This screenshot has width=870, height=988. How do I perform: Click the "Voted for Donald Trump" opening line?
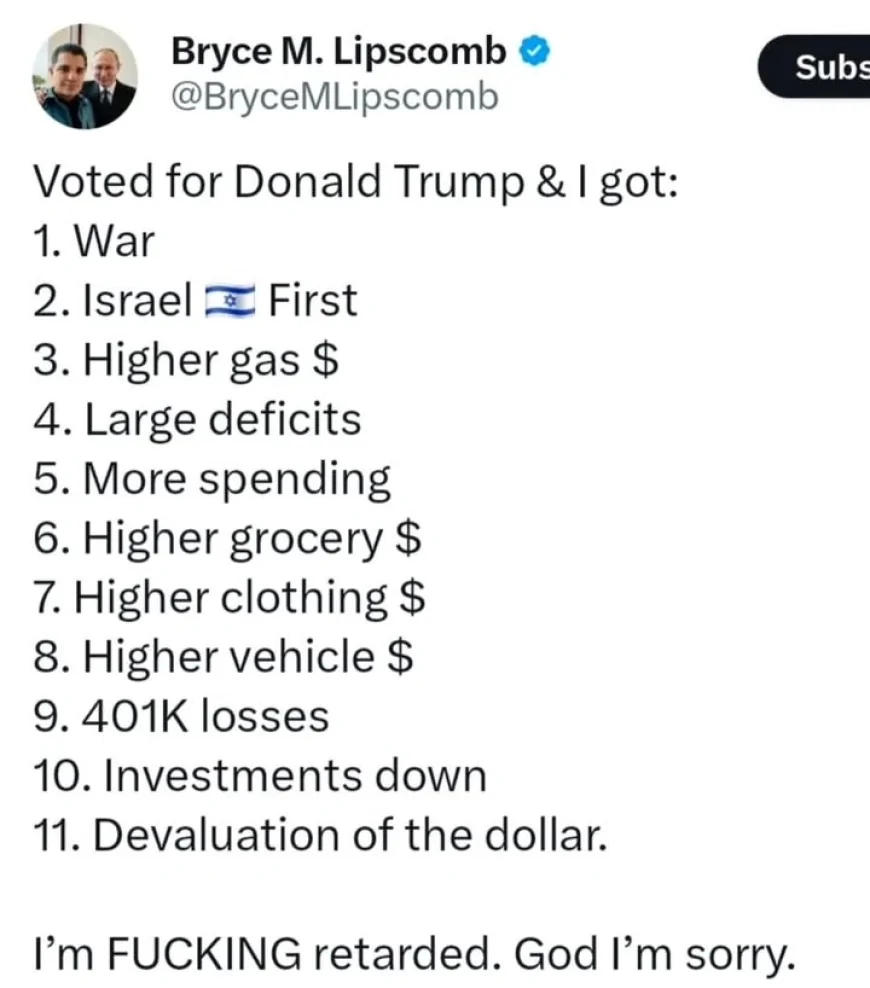(356, 181)
